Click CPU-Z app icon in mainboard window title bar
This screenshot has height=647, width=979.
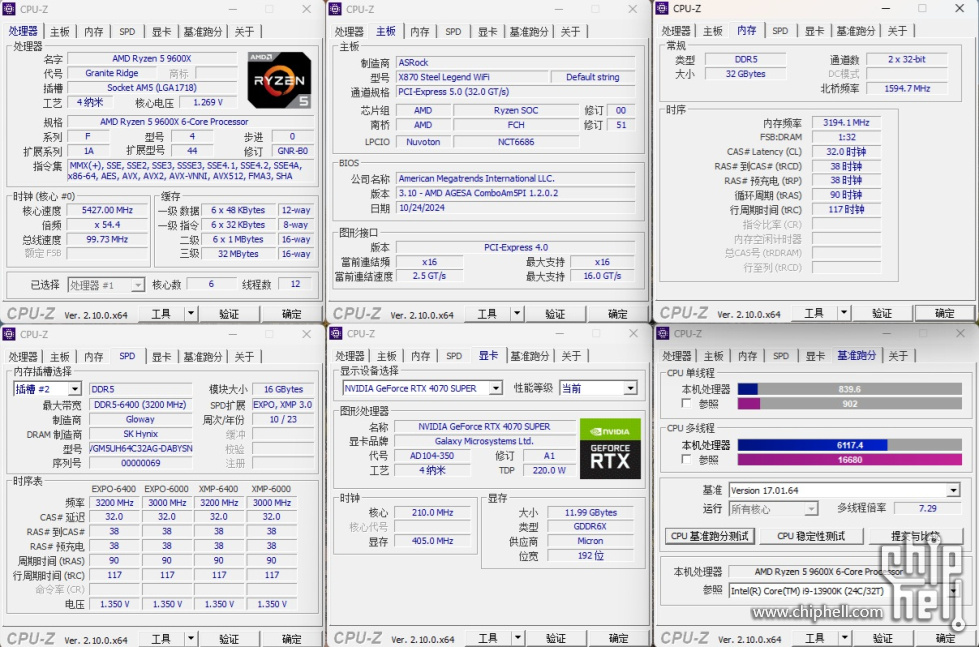pos(335,9)
